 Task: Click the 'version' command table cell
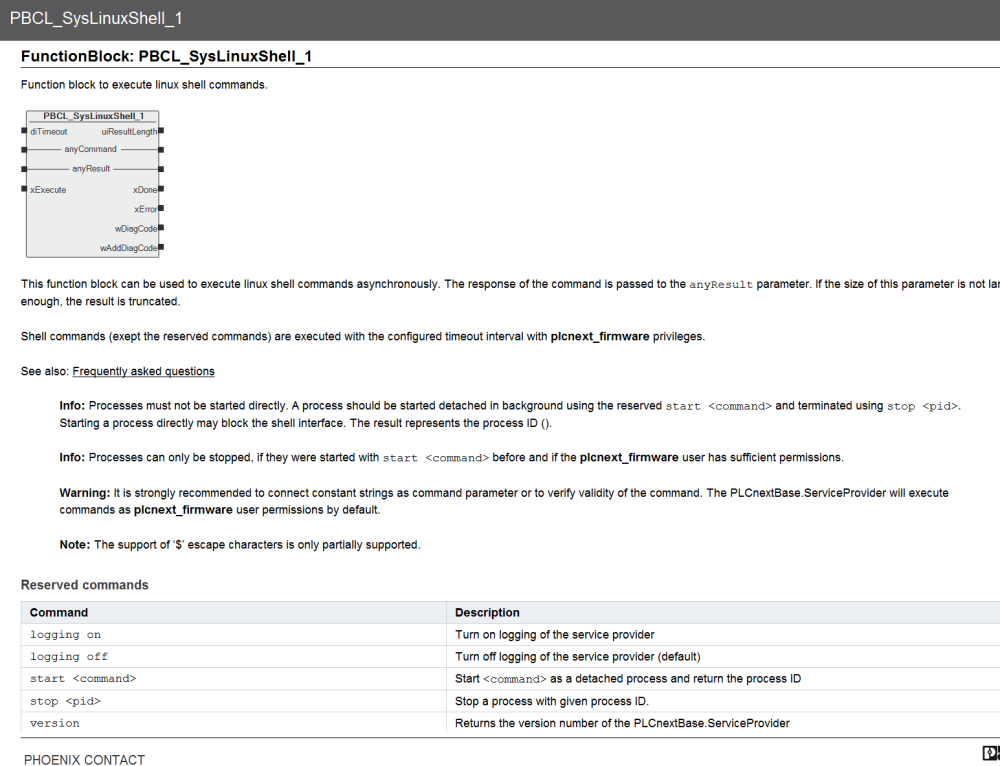54,723
